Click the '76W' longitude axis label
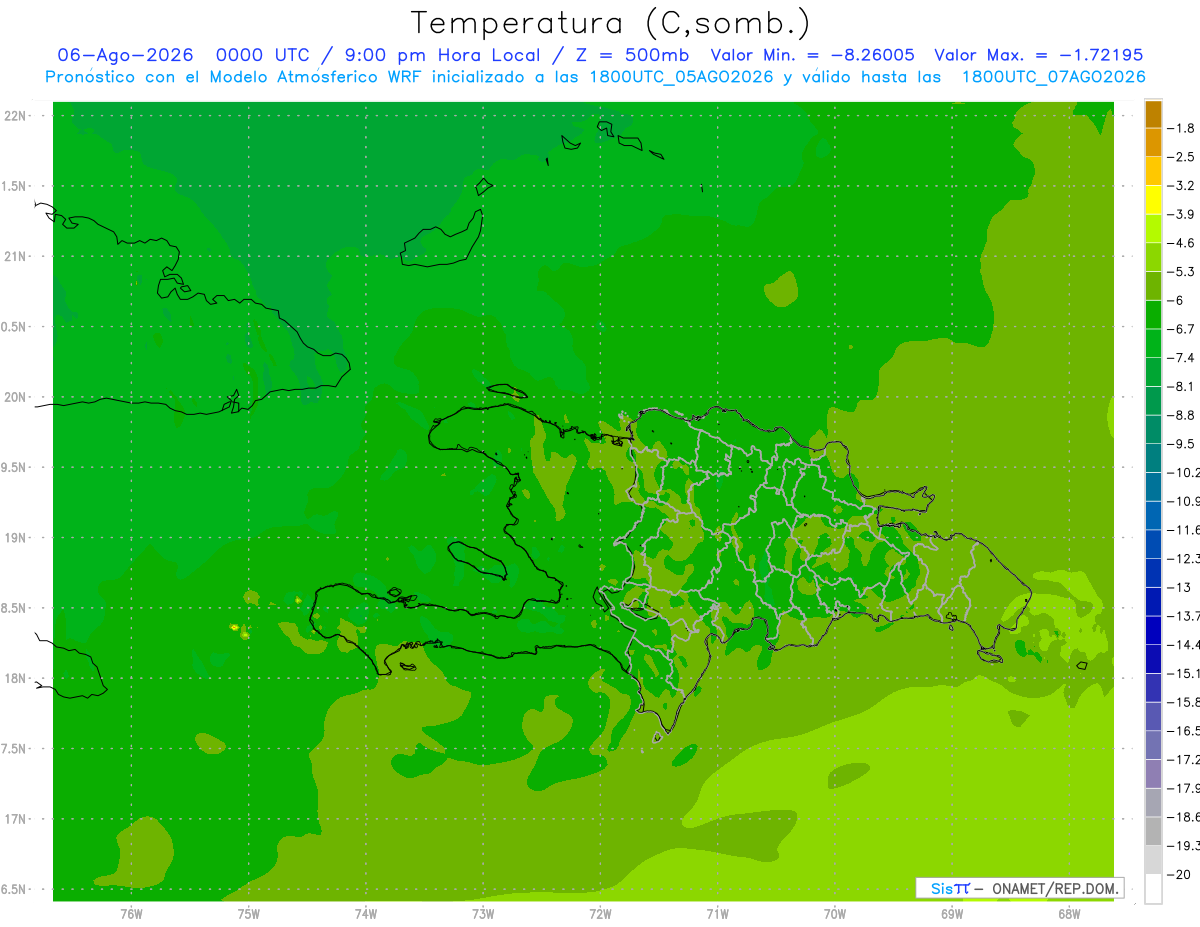Image resolution: width=1200 pixels, height=927 pixels. [131, 914]
